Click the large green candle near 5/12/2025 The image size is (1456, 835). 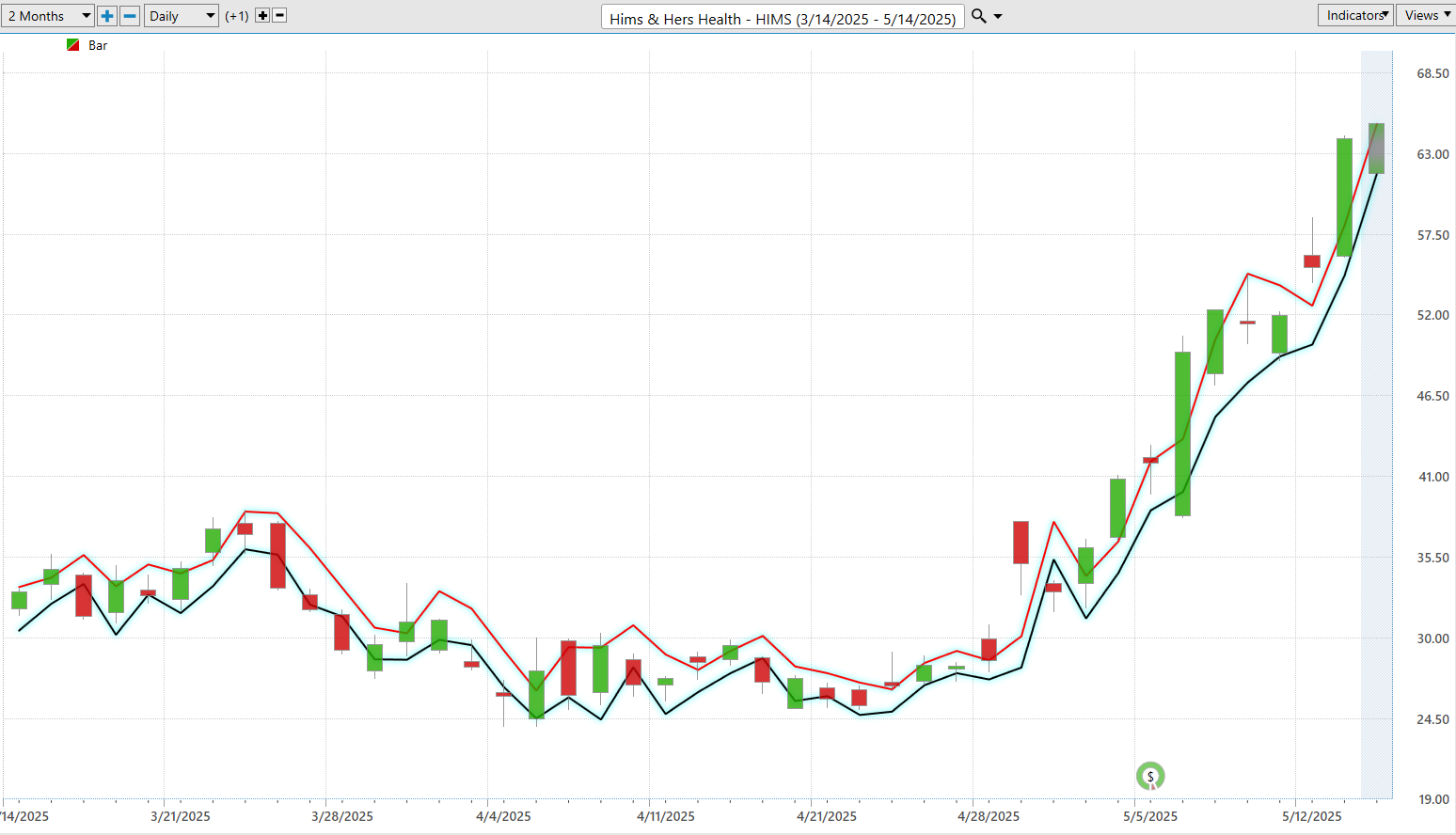1345,197
